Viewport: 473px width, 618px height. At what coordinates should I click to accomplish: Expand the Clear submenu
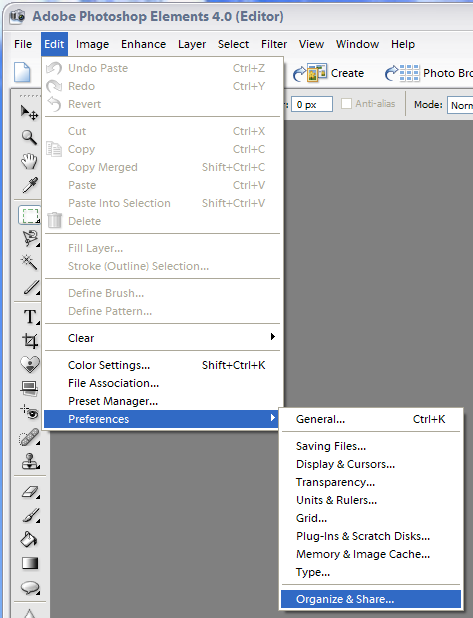pyautogui.click(x=162, y=338)
